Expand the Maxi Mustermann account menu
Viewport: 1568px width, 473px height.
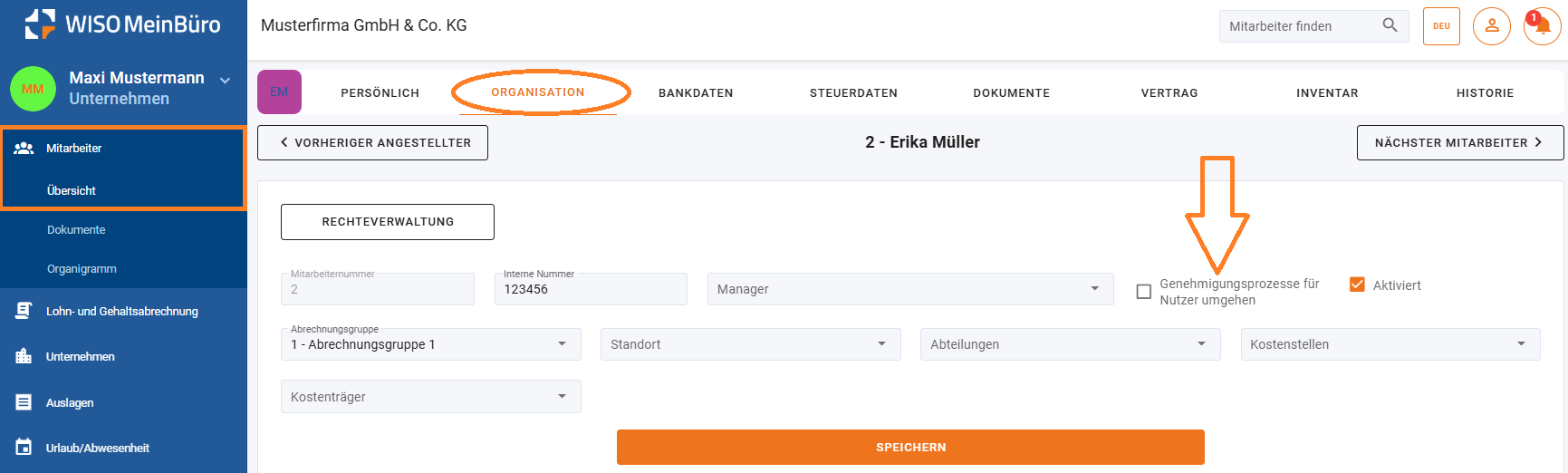pos(225,80)
